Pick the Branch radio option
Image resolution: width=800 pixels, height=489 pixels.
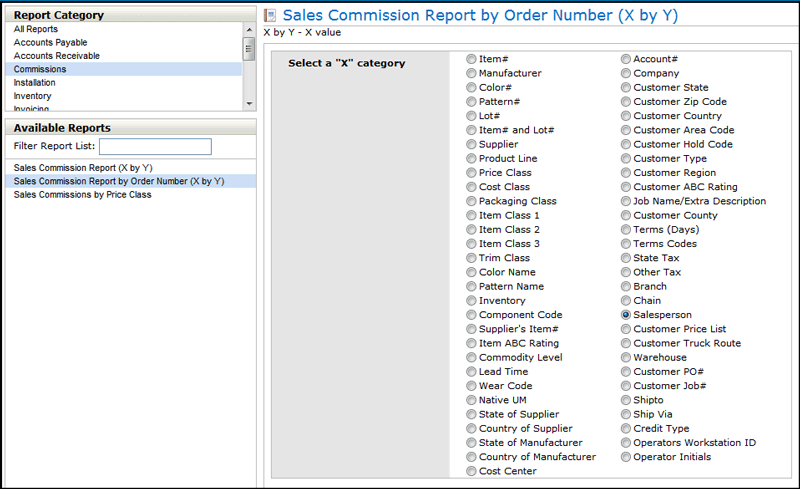[x=626, y=287]
